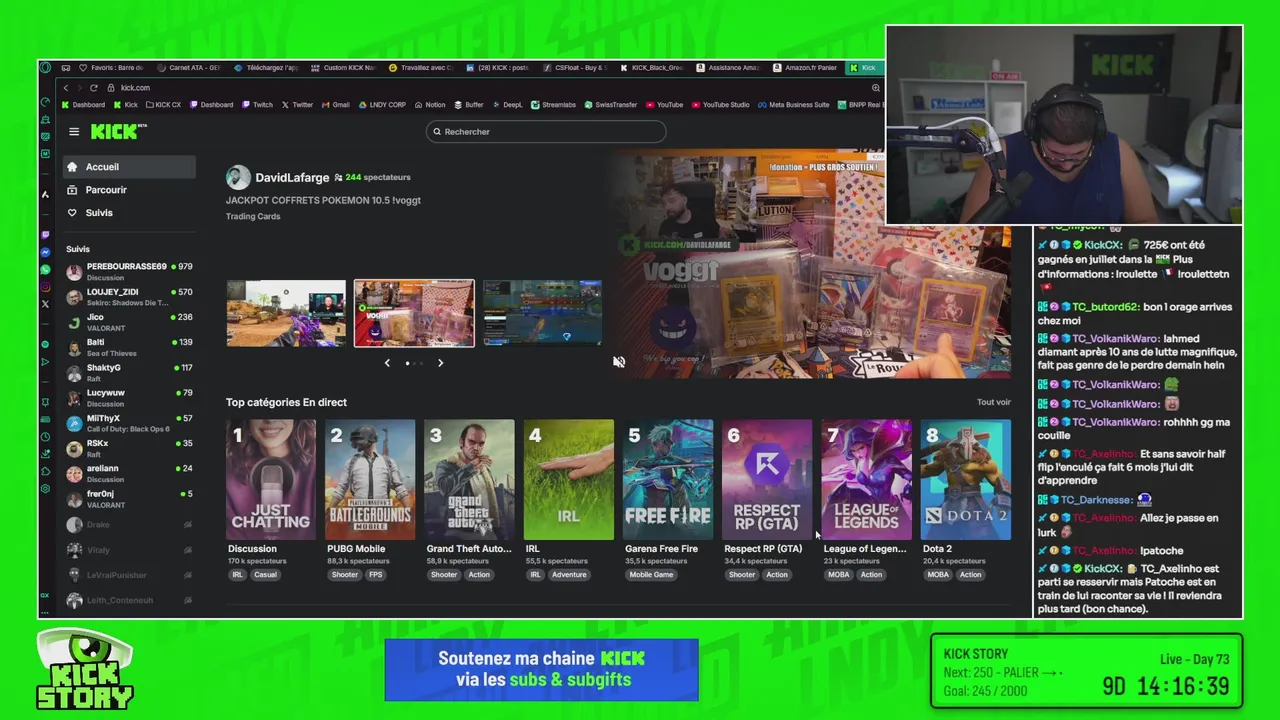
Task: Open followed channel Balti
Action: point(128,347)
